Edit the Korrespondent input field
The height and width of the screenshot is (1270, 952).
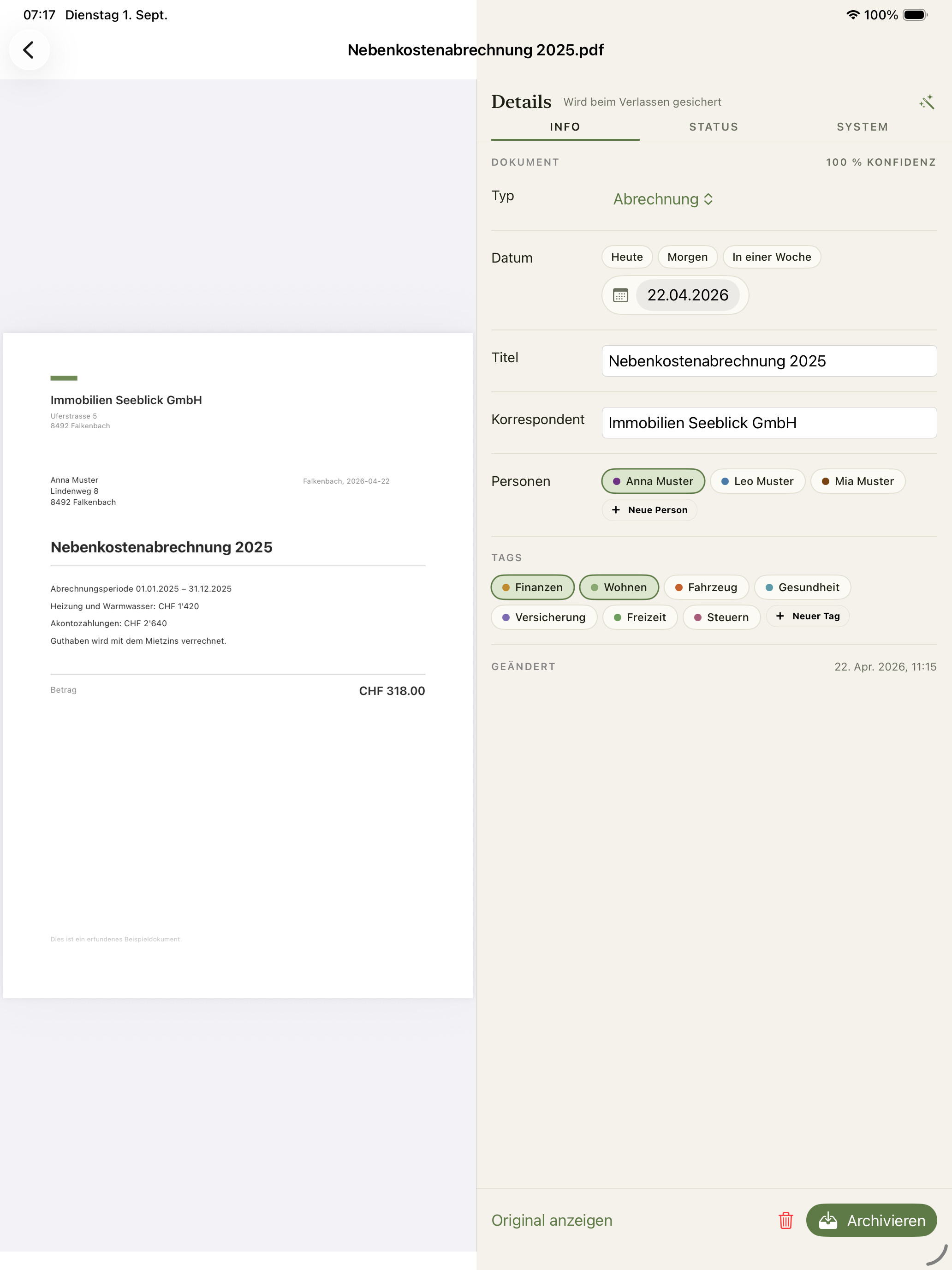[769, 423]
